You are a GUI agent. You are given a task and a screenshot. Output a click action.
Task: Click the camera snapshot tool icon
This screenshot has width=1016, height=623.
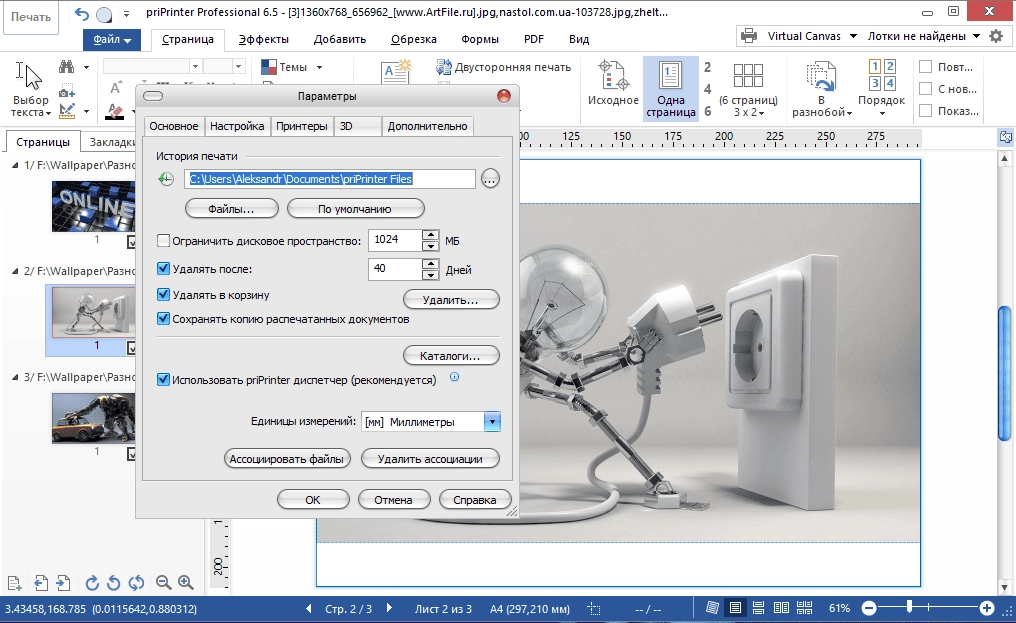[66, 91]
